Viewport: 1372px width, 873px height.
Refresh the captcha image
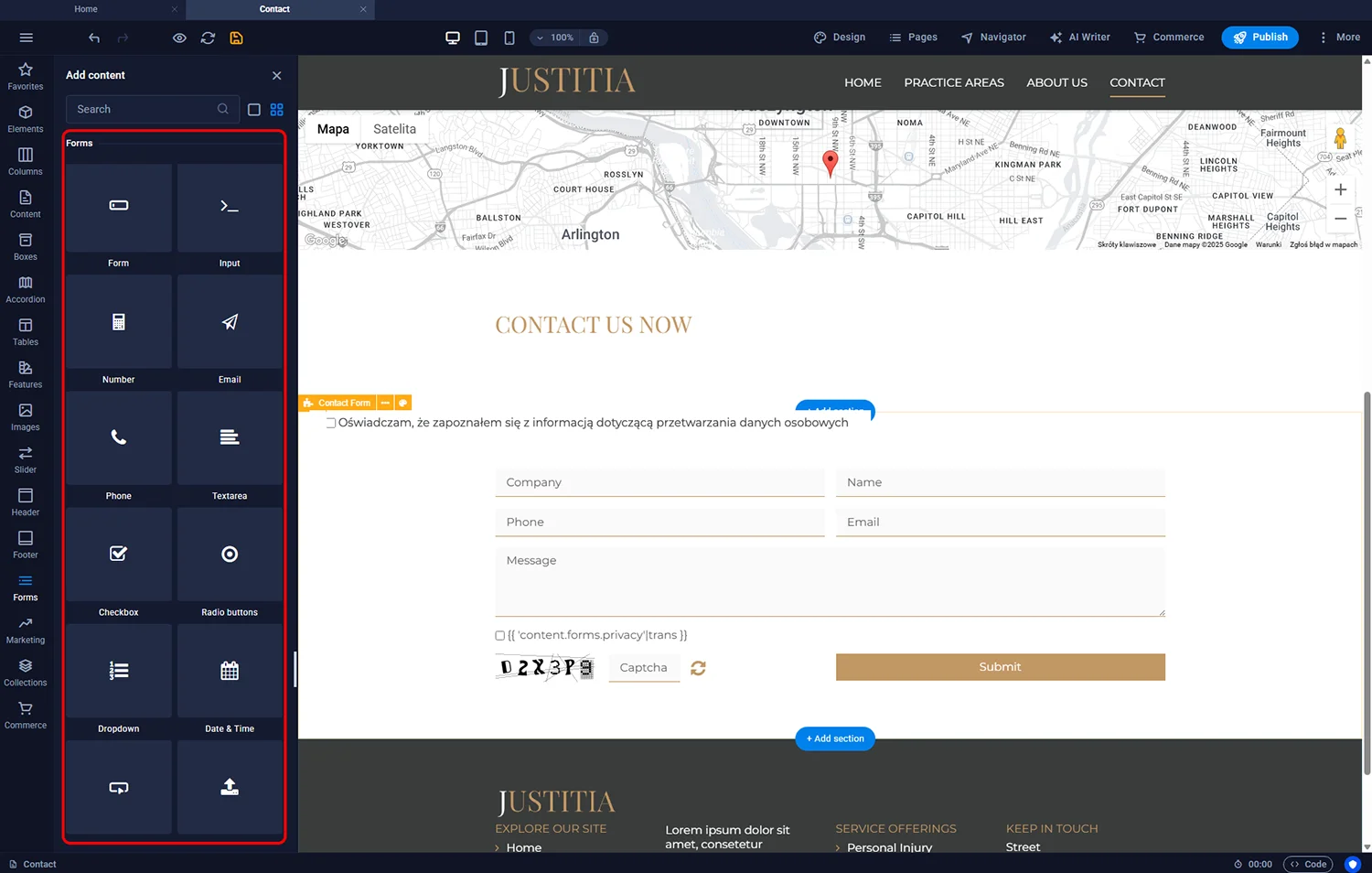698,668
